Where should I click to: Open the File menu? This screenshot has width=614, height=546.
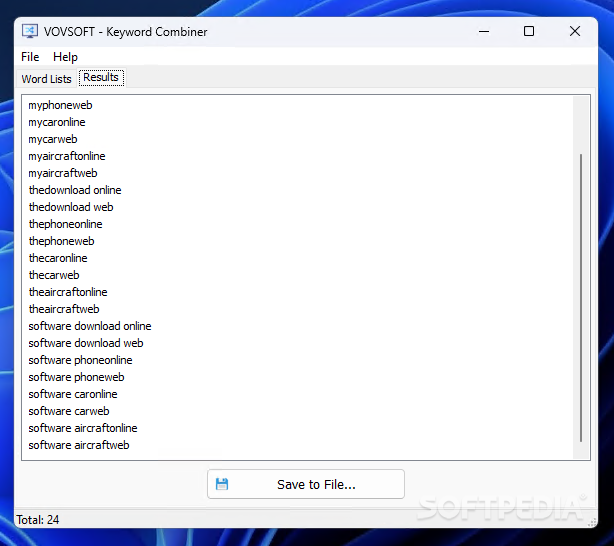pos(30,57)
